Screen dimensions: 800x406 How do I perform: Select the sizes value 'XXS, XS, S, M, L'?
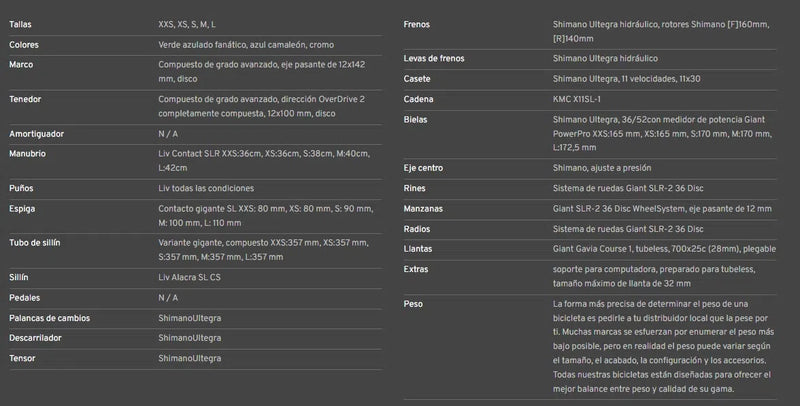[x=187, y=24]
